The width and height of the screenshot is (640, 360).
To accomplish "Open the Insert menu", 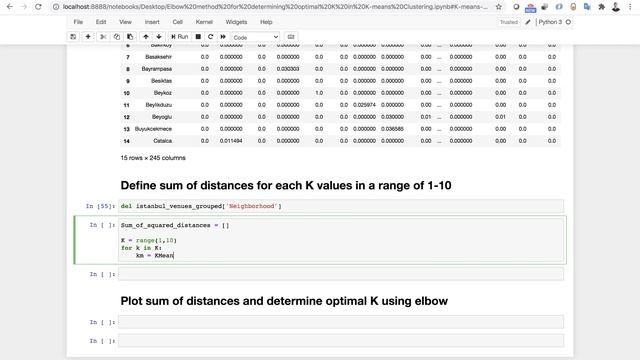I will click(152, 22).
